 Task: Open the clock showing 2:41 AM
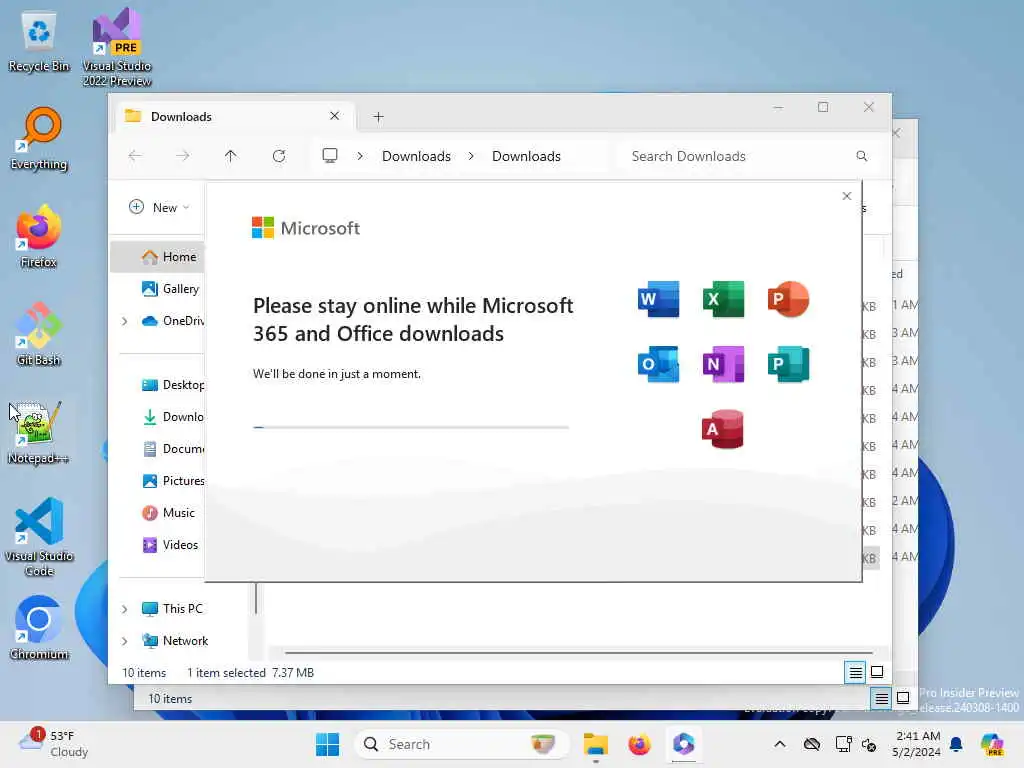click(x=916, y=744)
